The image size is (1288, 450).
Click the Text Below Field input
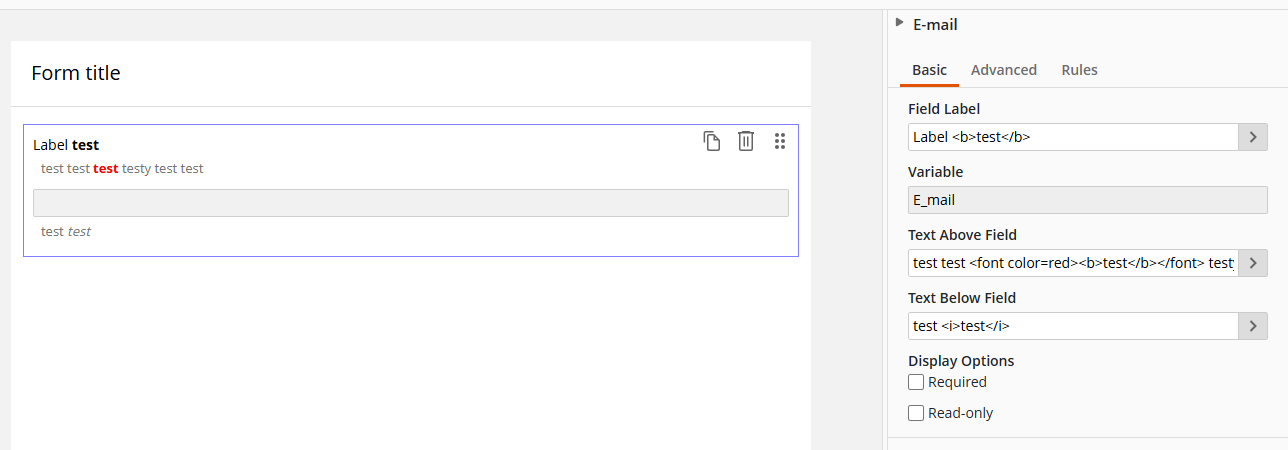point(1073,326)
